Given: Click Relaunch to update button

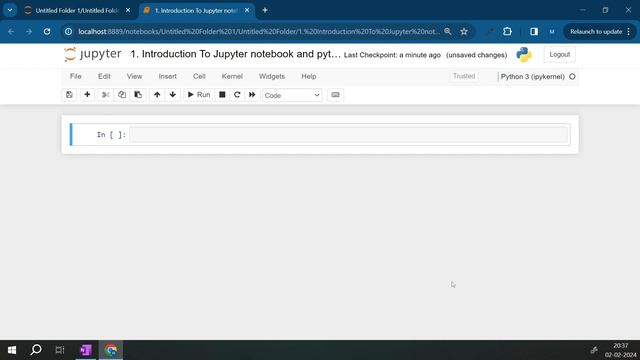Looking at the screenshot, I should point(600,31).
